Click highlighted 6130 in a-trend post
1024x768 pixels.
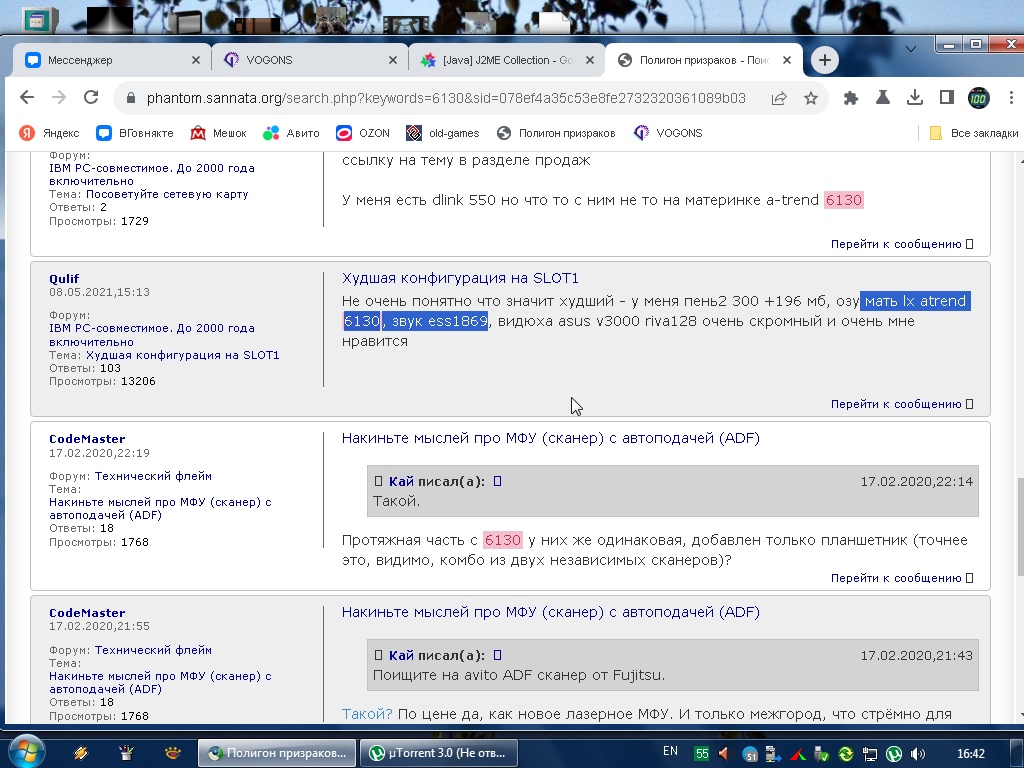(844, 200)
